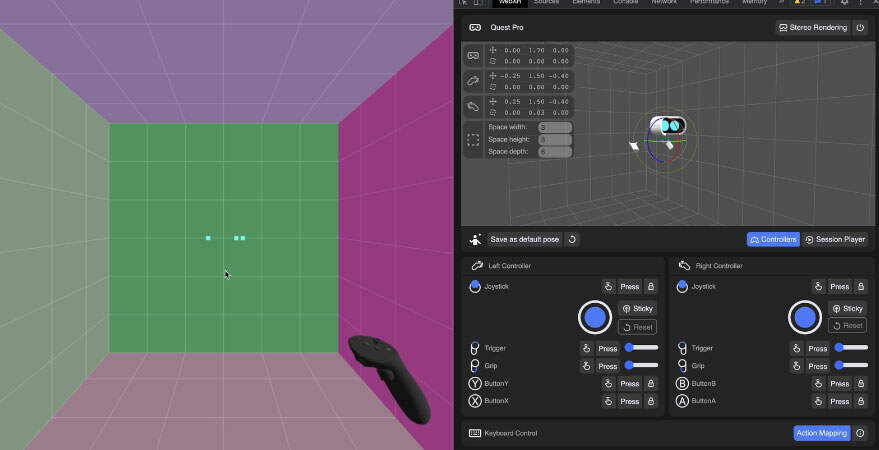Click the power icon beside Stereo Rendering
Image resolution: width=879 pixels, height=450 pixels.
860,28
